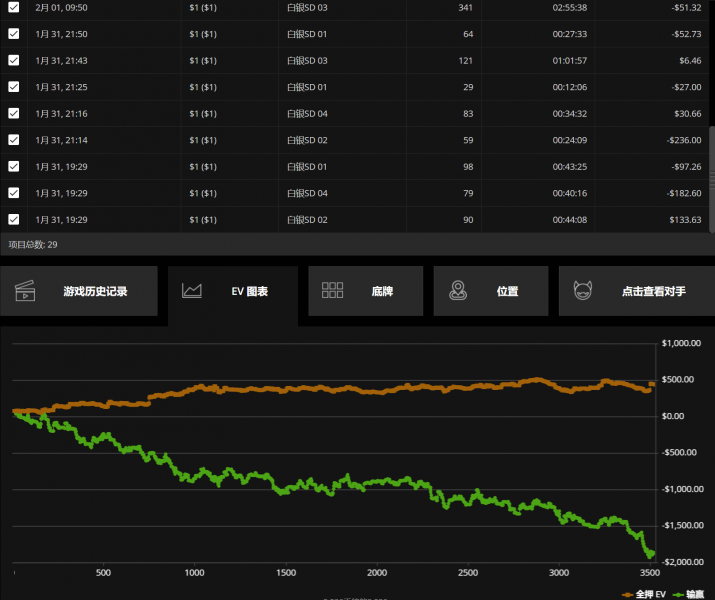Toggle checkbox on the 白银SD 04 19:29 row
This screenshot has height=600, width=715.
coord(14,193)
